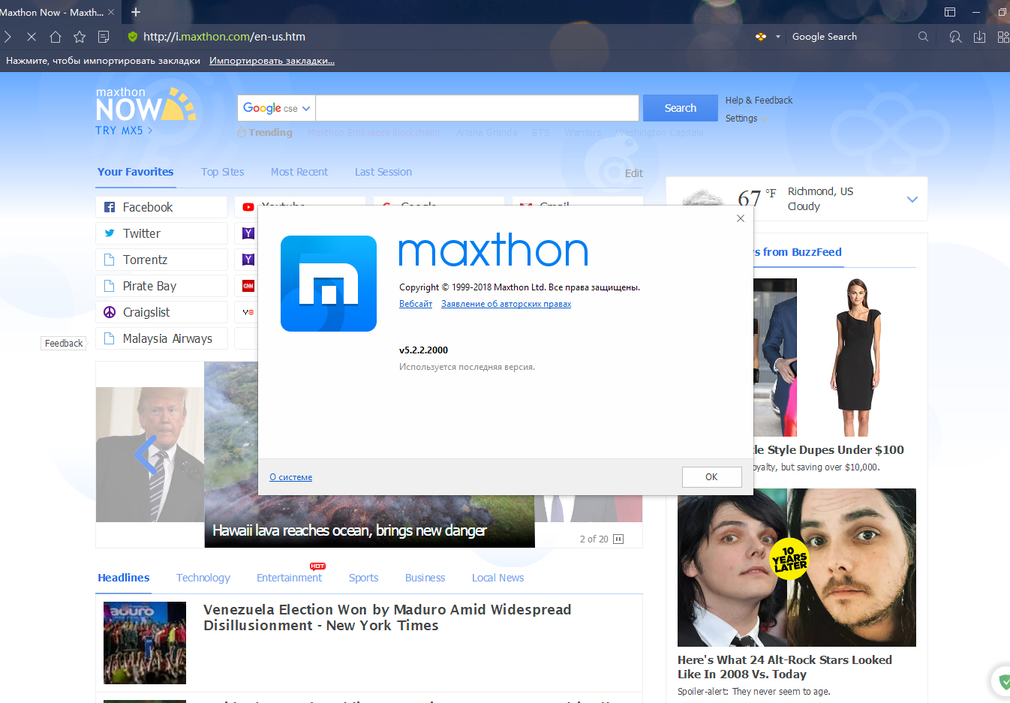Click the TRY MX5 link
The image size is (1010, 703).
coord(124,130)
